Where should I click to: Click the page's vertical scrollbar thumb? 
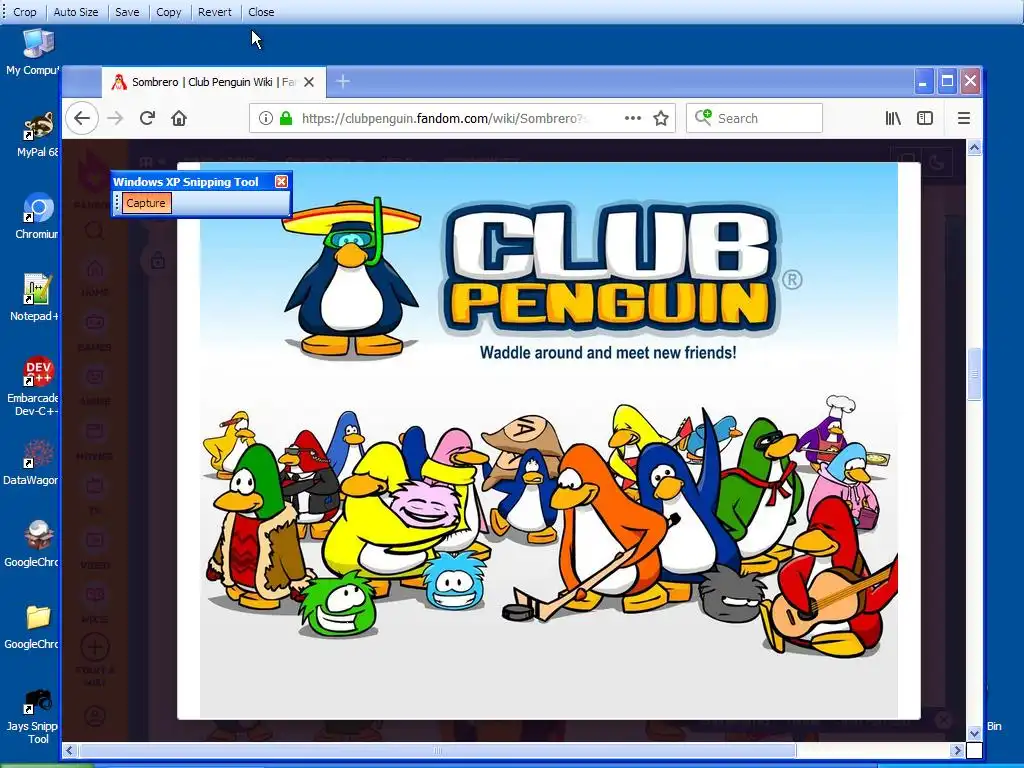click(974, 374)
